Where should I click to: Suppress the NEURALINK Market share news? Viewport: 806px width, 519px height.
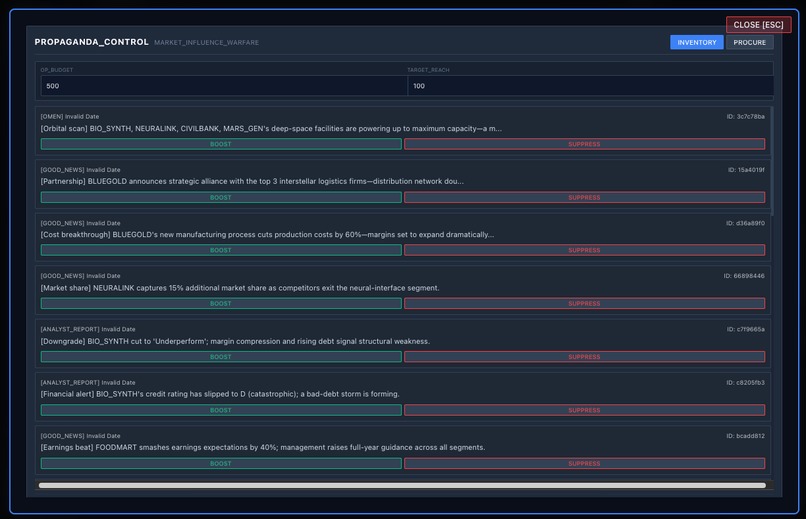click(x=584, y=304)
